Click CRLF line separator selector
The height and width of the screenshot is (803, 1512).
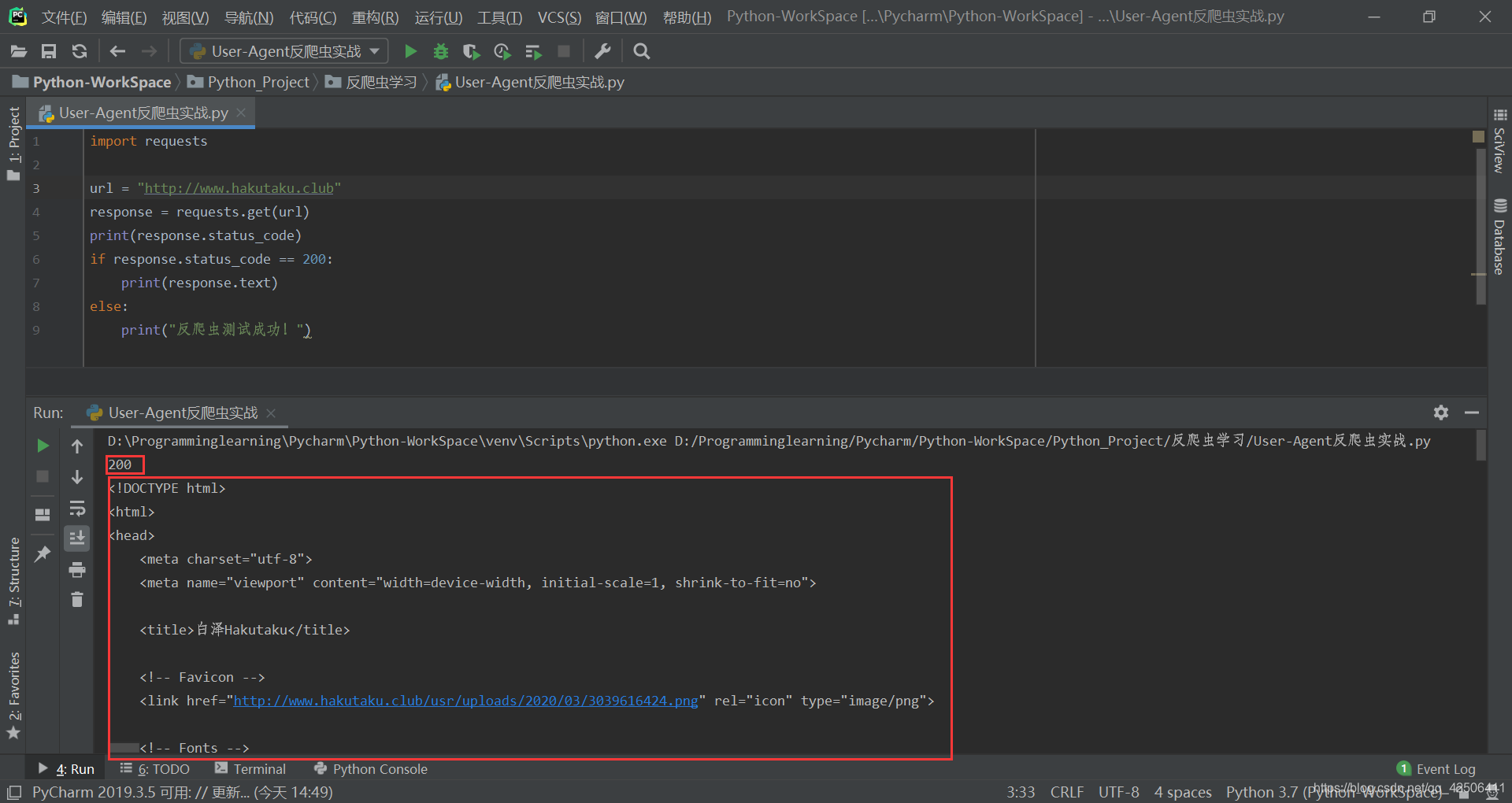tap(1067, 792)
